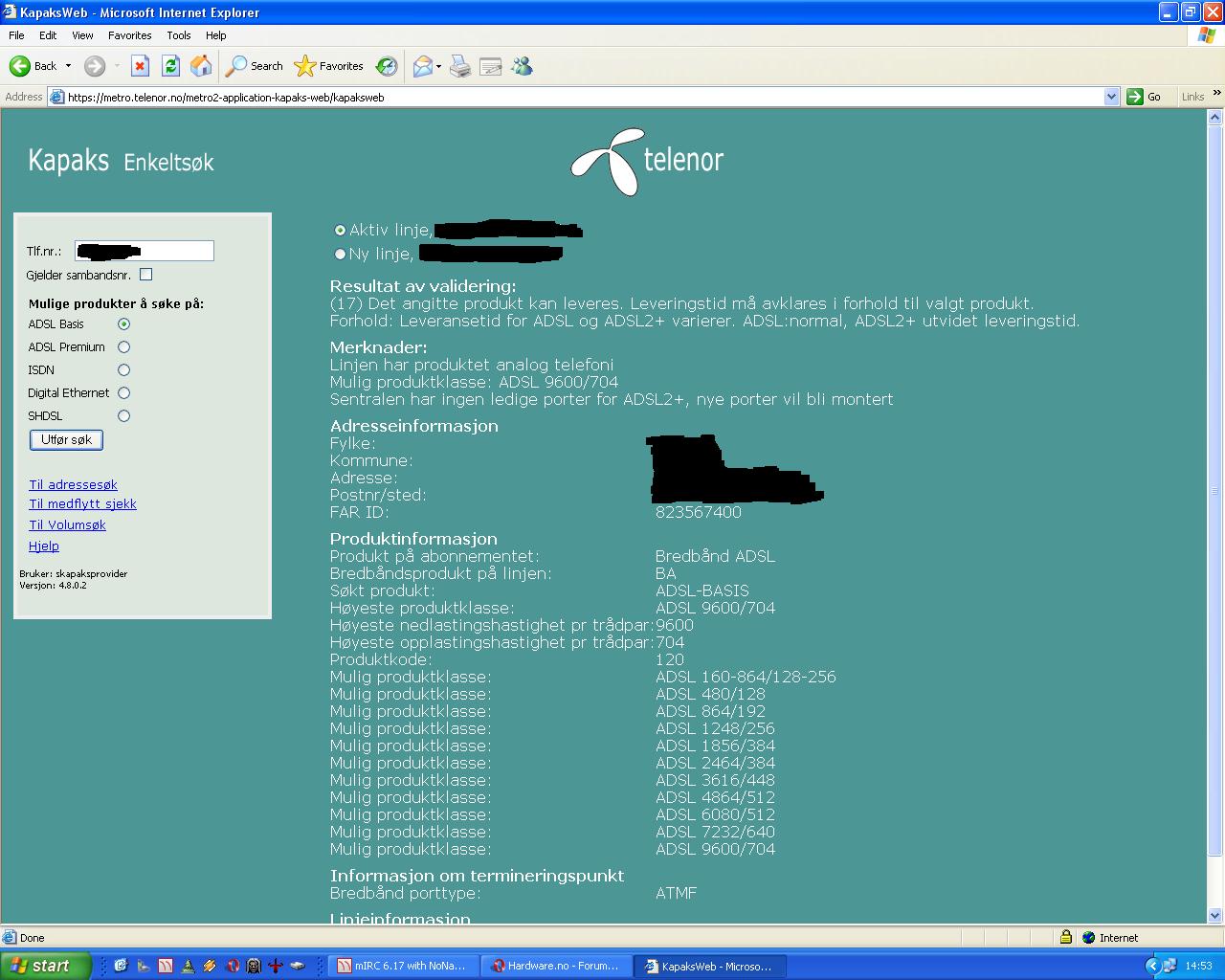Select the Aktiv linje radio button
Screen dimensions: 1225x980
[x=340, y=231]
